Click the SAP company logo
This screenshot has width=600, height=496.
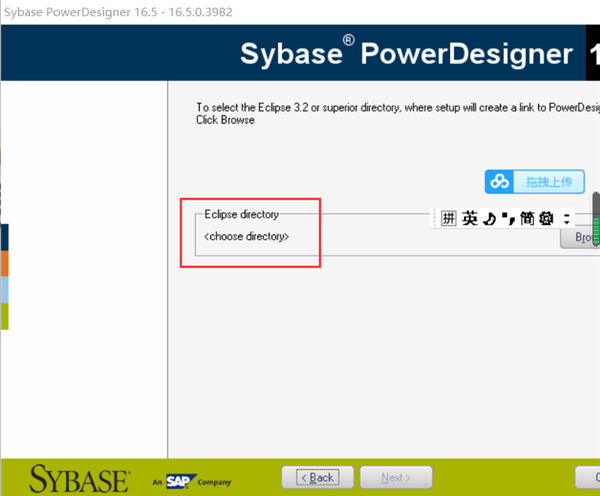pyautogui.click(x=180, y=479)
